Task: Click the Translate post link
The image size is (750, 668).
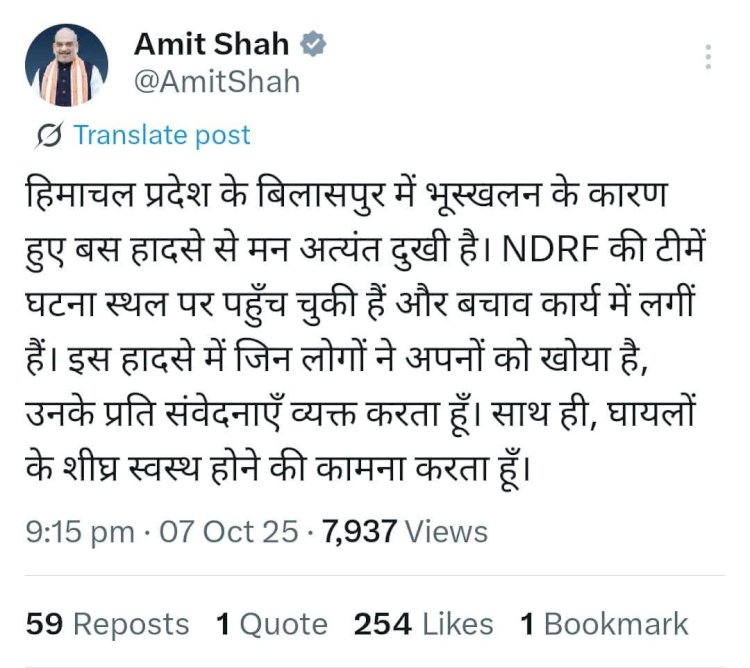Action: tap(162, 135)
